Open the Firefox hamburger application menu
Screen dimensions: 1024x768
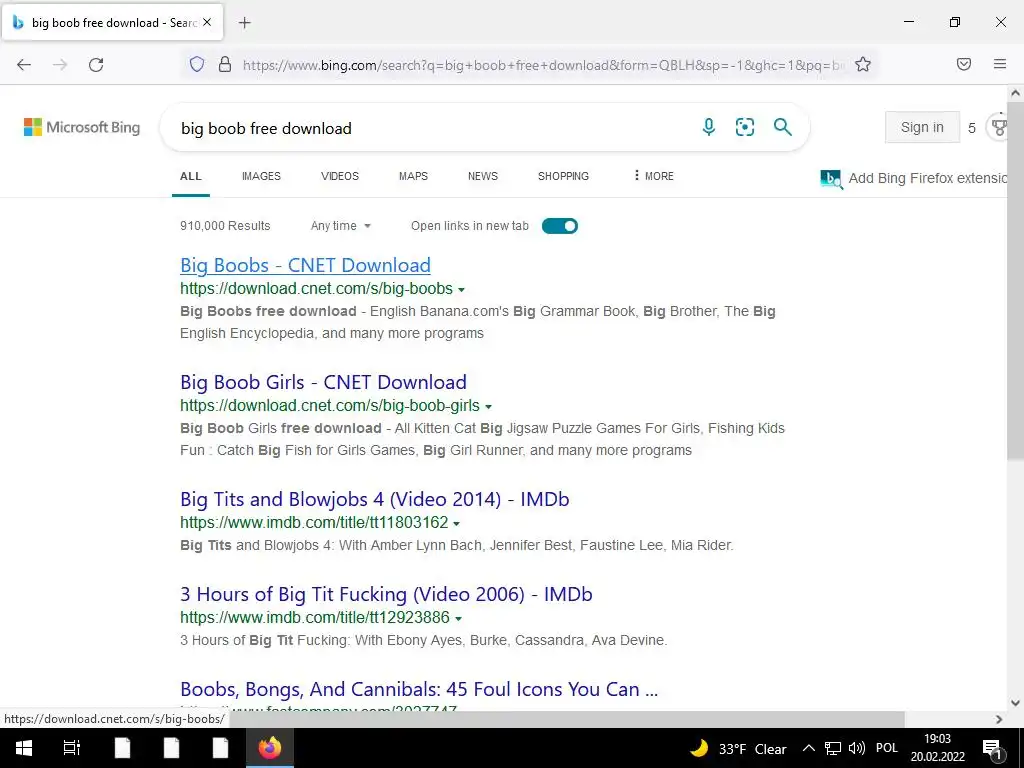tap(1000, 64)
